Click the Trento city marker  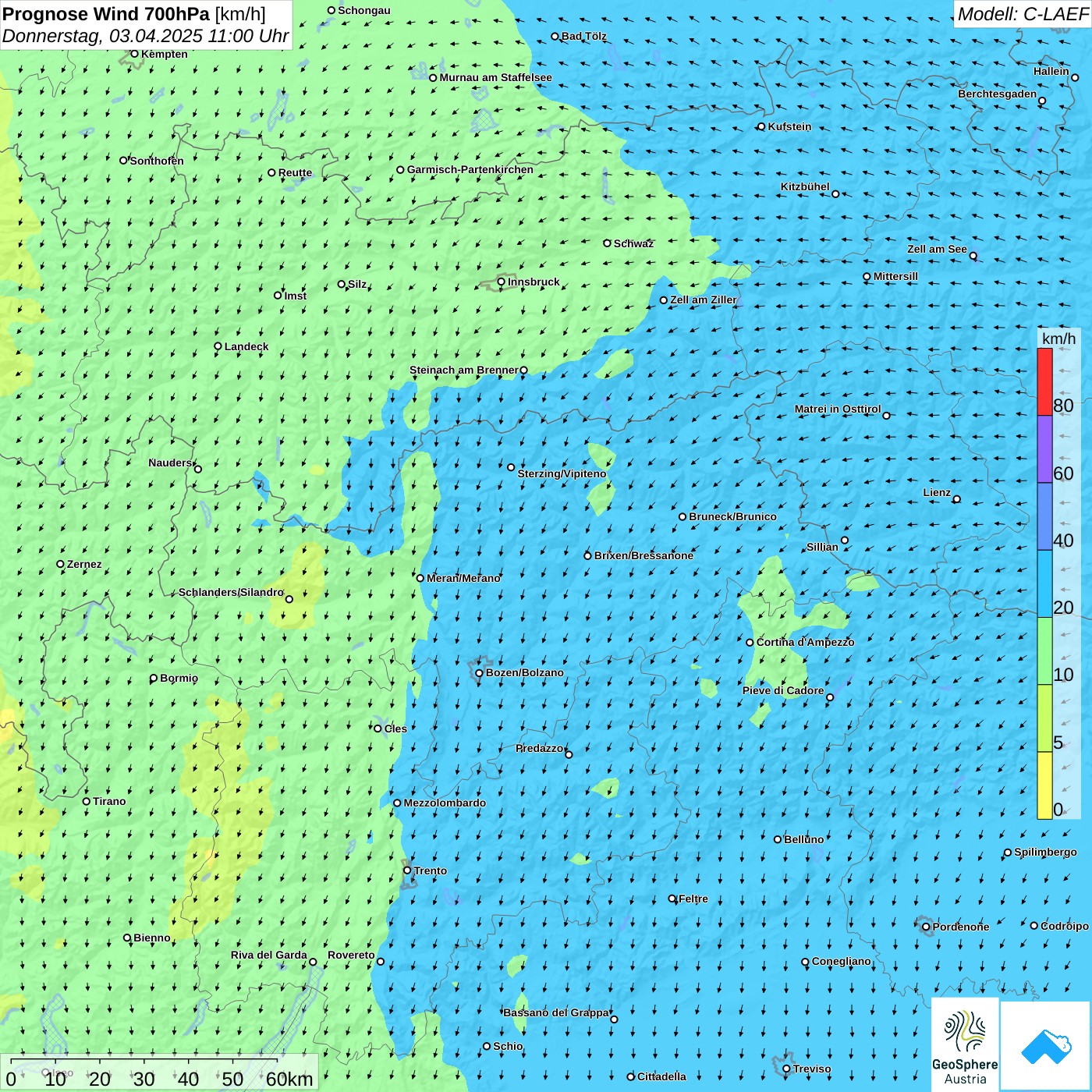click(x=407, y=870)
